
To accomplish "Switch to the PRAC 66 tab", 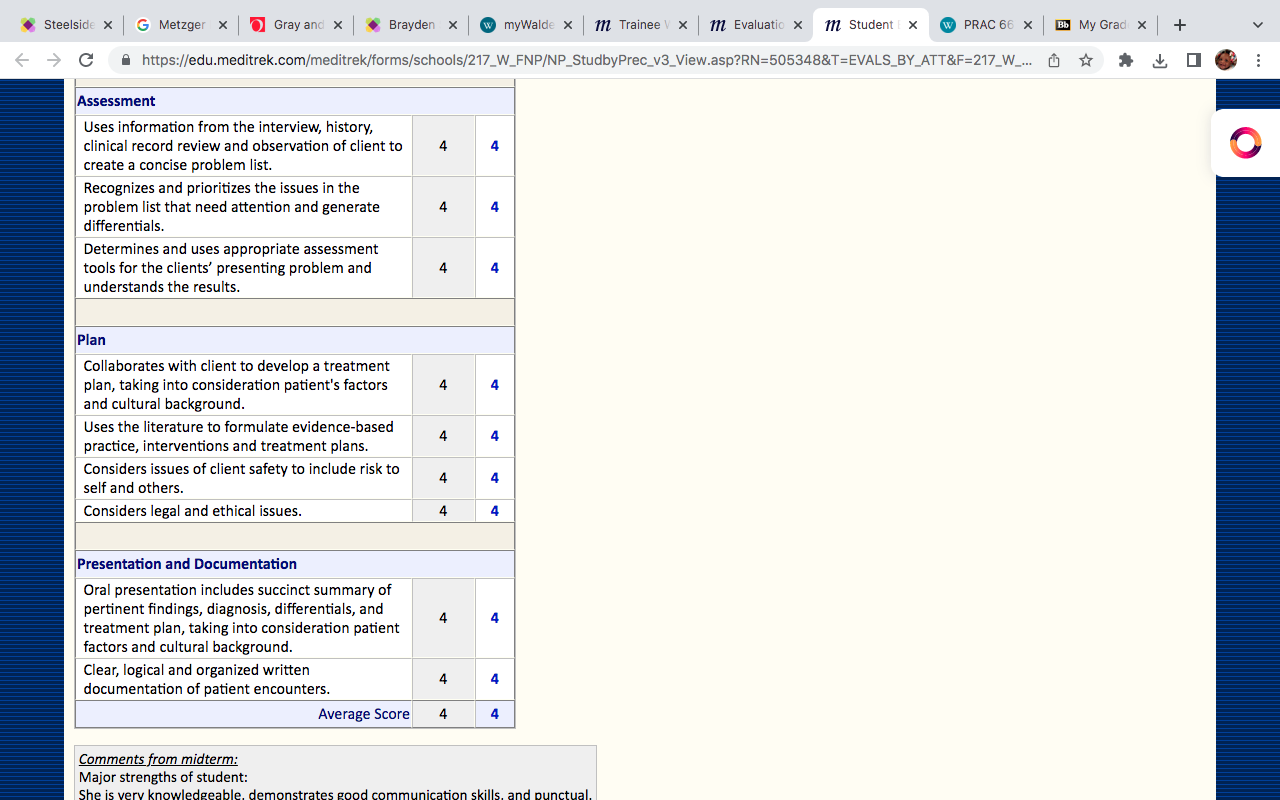I will coord(981,25).
